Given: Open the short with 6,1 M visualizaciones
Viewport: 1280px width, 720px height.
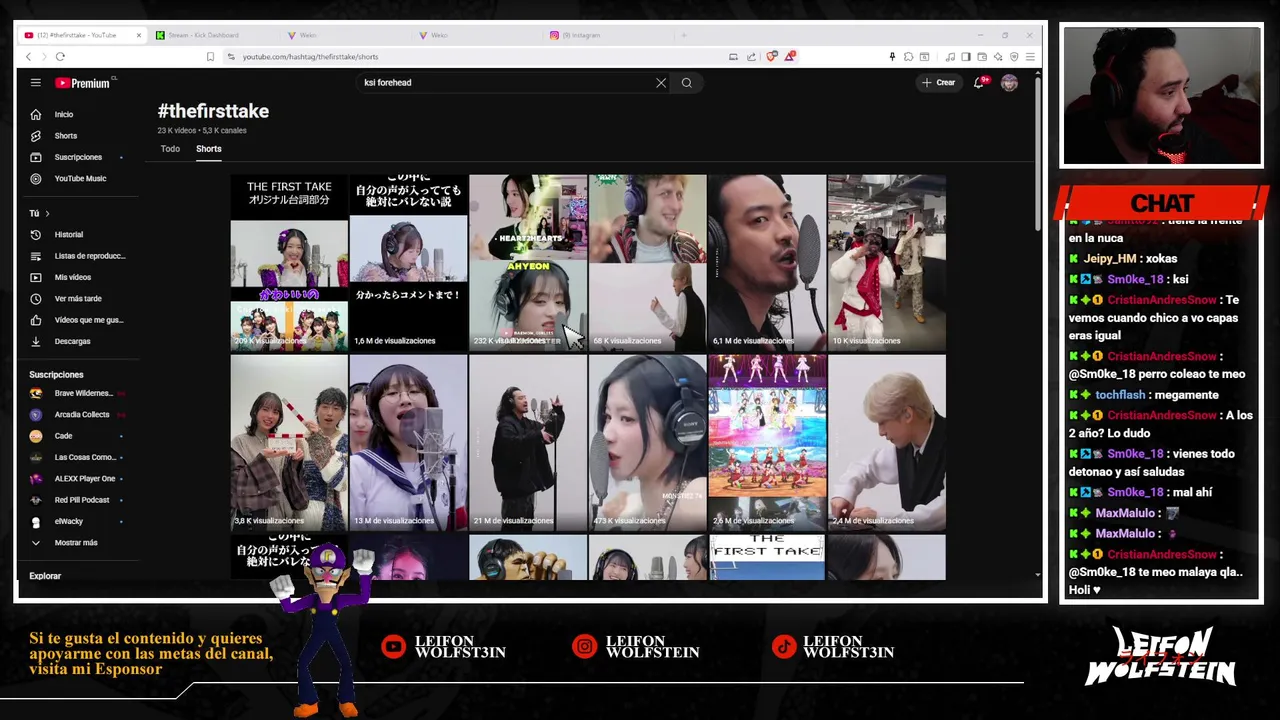Looking at the screenshot, I should [767, 263].
